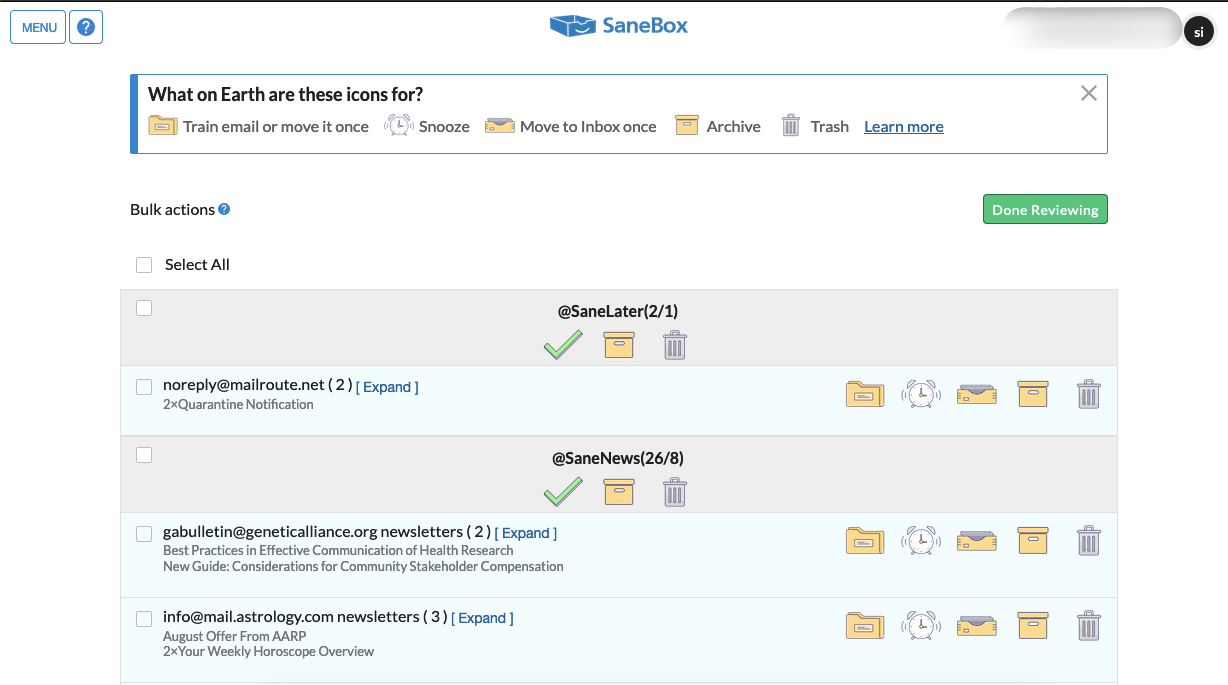Click 'August Offer From AARP' subject
Screen dimensions: 1228x685
coord(234,636)
